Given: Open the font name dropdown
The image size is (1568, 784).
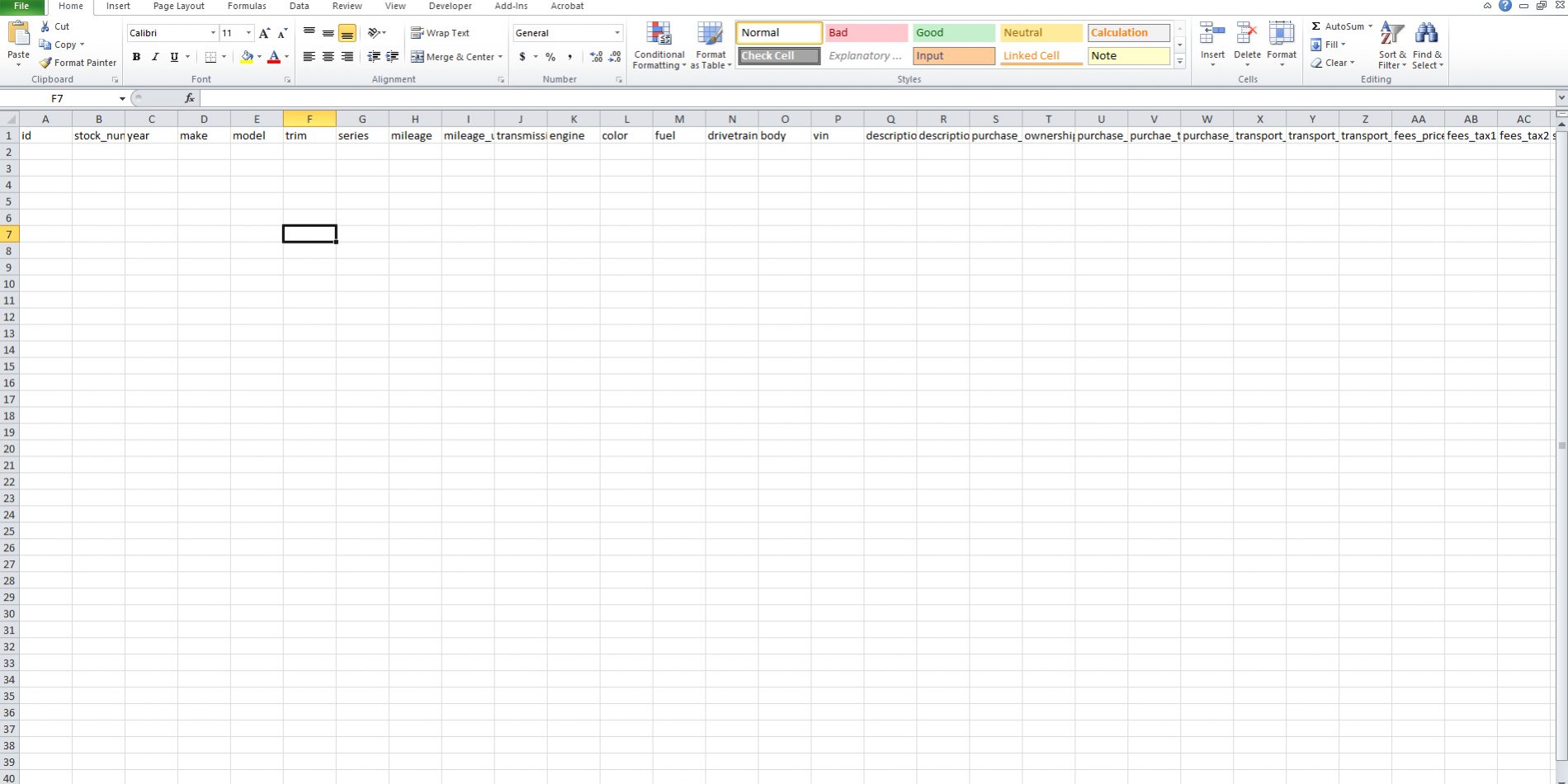Looking at the screenshot, I should click(x=213, y=33).
